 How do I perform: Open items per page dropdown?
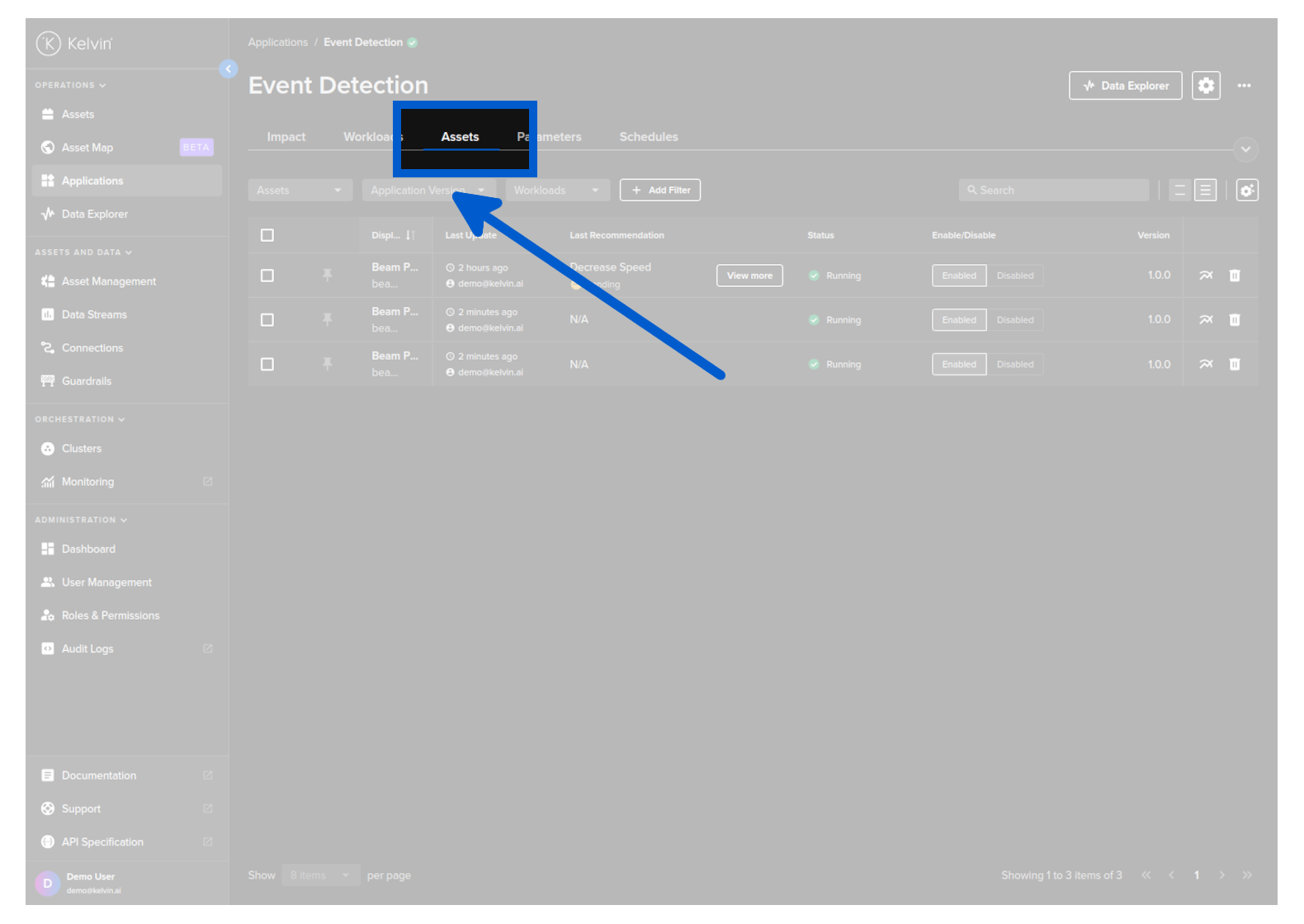point(320,875)
